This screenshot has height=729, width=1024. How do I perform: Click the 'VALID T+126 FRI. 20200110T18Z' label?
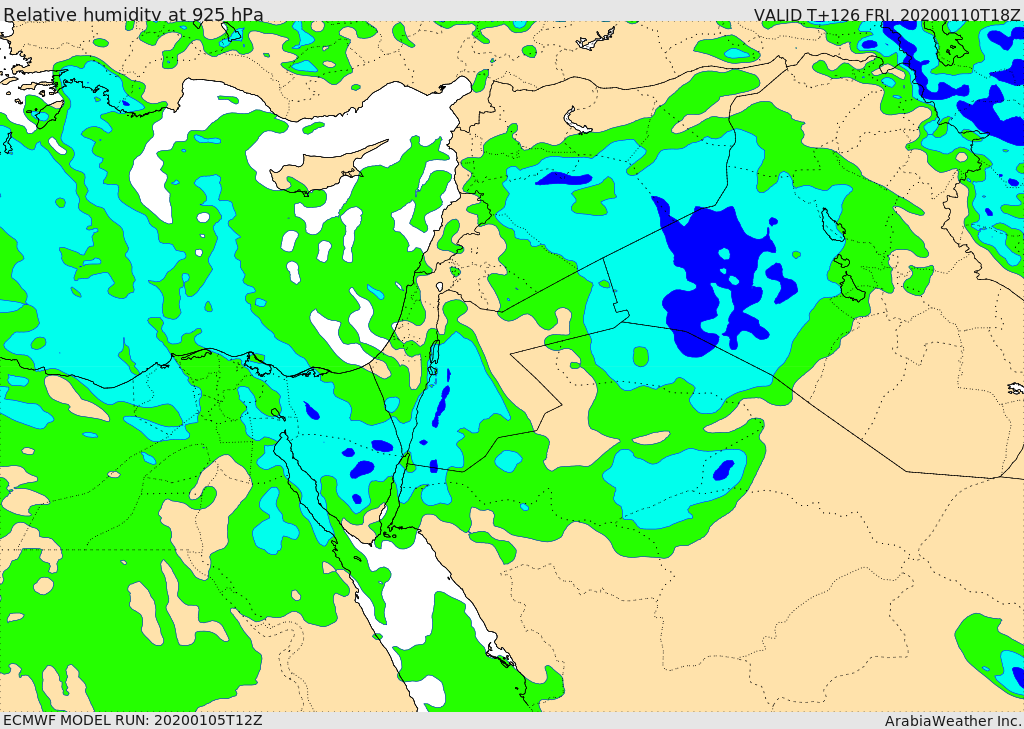click(888, 14)
